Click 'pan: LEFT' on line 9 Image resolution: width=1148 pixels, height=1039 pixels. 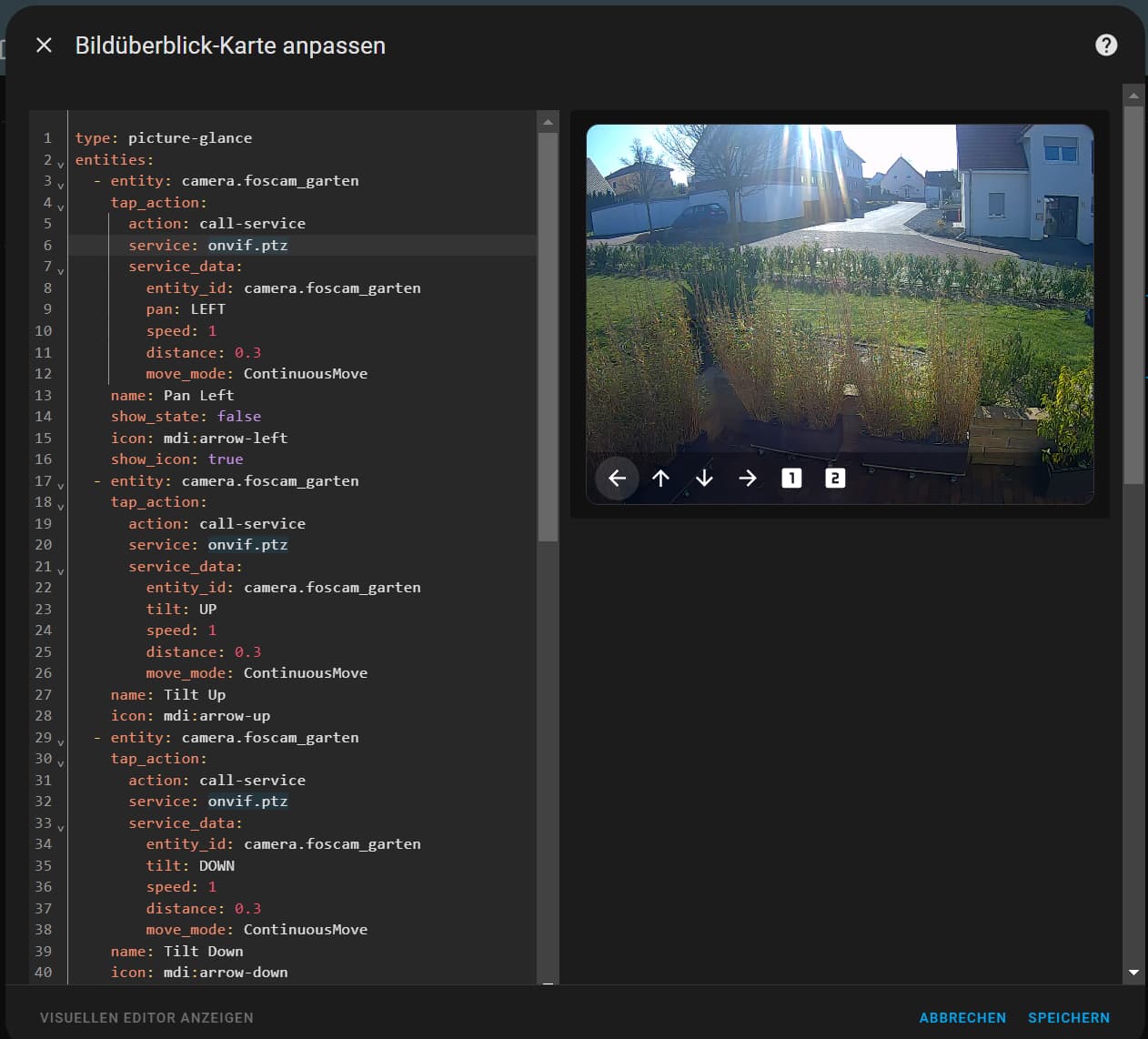pyautogui.click(x=186, y=309)
